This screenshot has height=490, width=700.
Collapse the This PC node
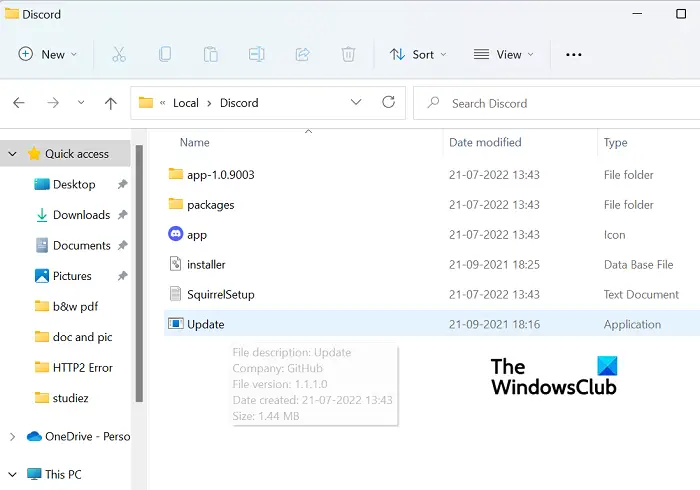click(x=12, y=474)
